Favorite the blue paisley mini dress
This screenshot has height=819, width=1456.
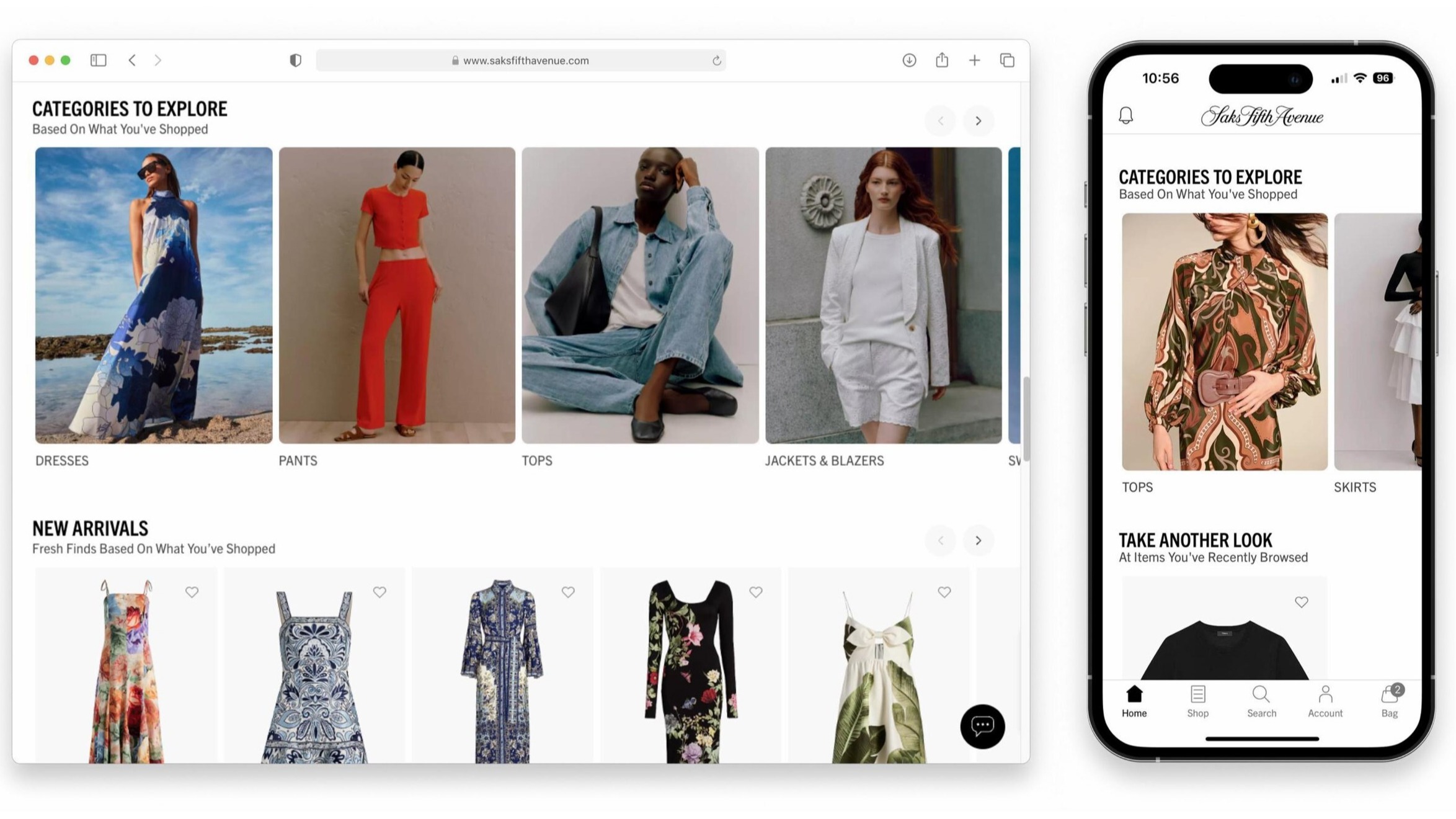point(380,592)
